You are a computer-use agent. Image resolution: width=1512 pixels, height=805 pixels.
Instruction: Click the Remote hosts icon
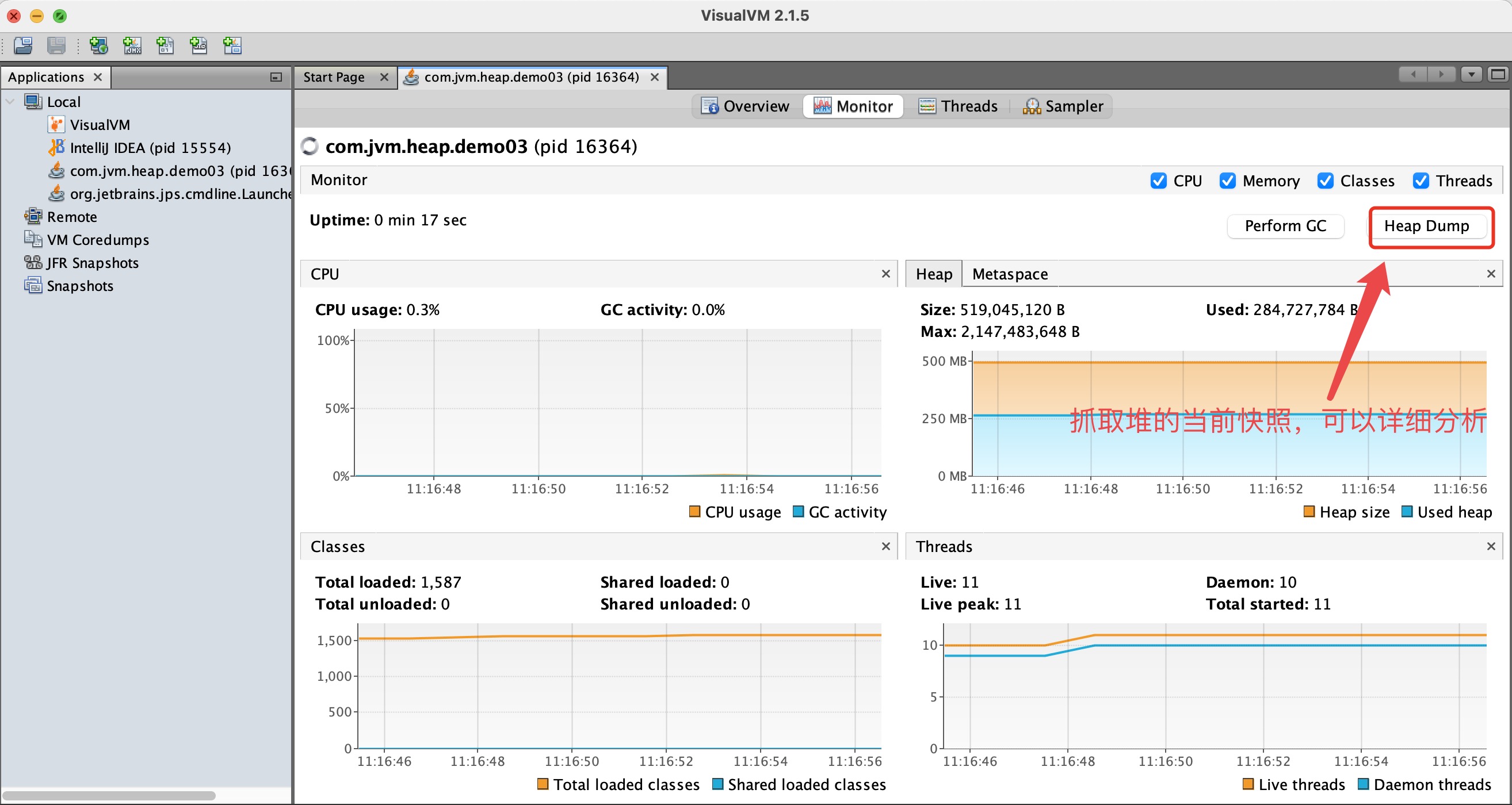(x=33, y=217)
